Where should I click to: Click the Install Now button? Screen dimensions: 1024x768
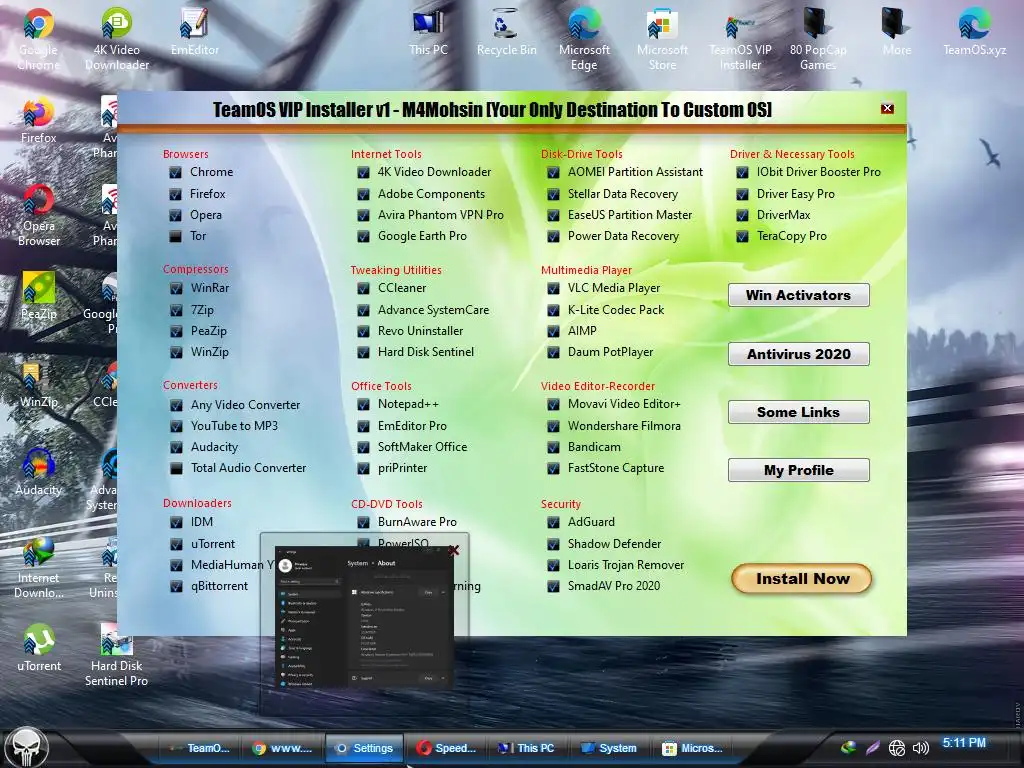(801, 579)
